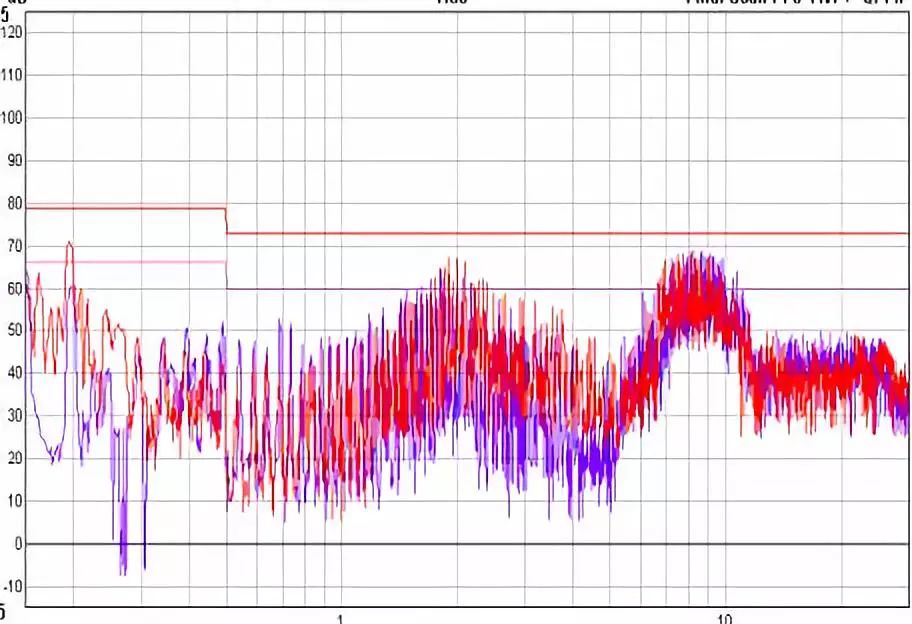Image resolution: width=912 pixels, height=624 pixels.
Task: Click the purple trough at the left near 20 dB
Action: [54, 456]
